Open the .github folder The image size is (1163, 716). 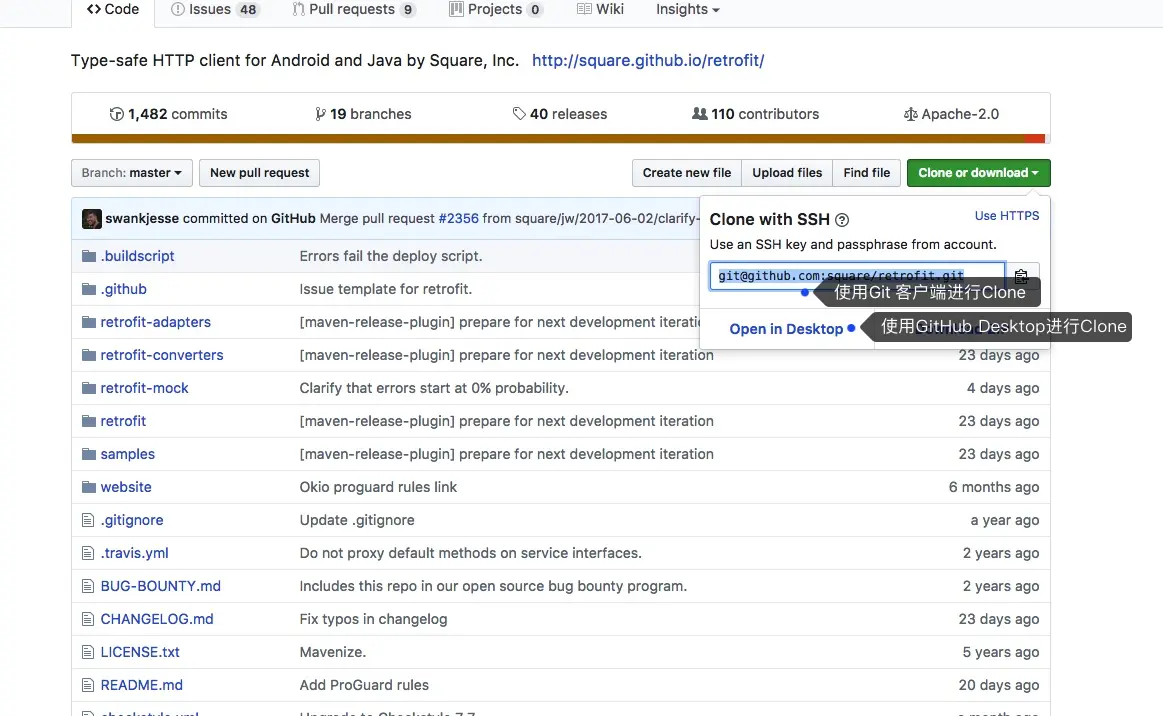(124, 289)
